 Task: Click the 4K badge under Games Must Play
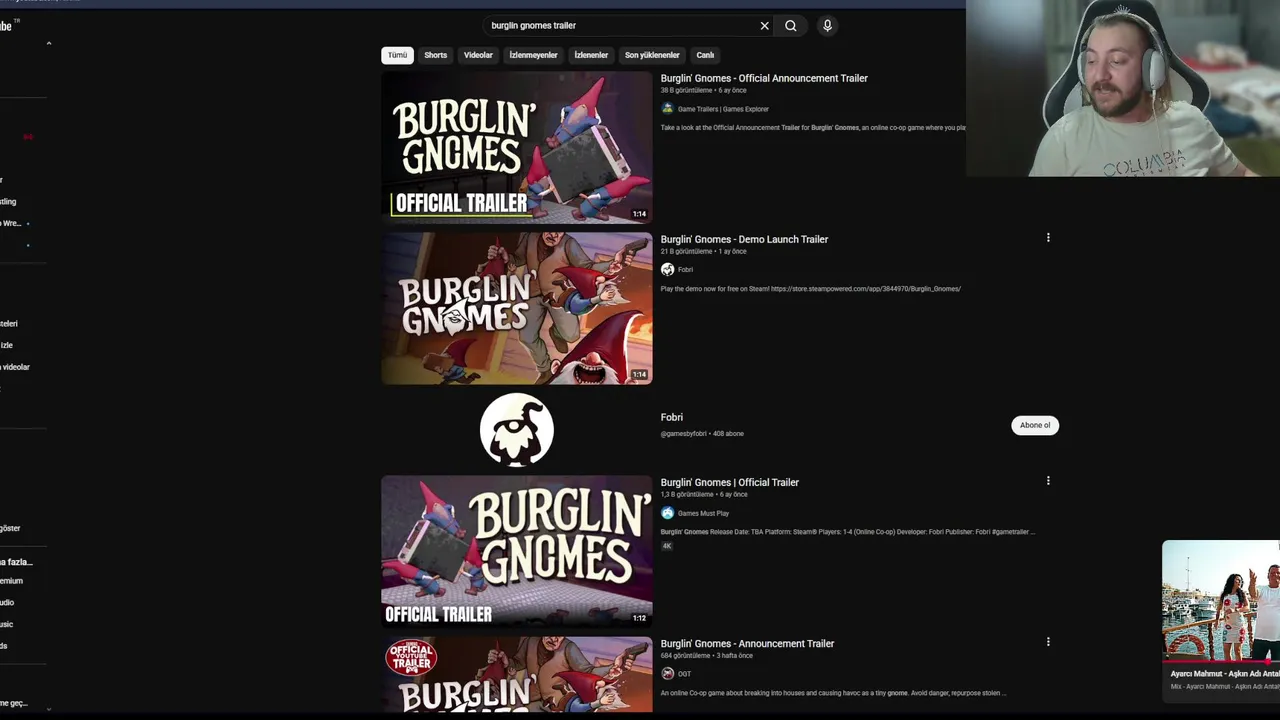pos(667,546)
